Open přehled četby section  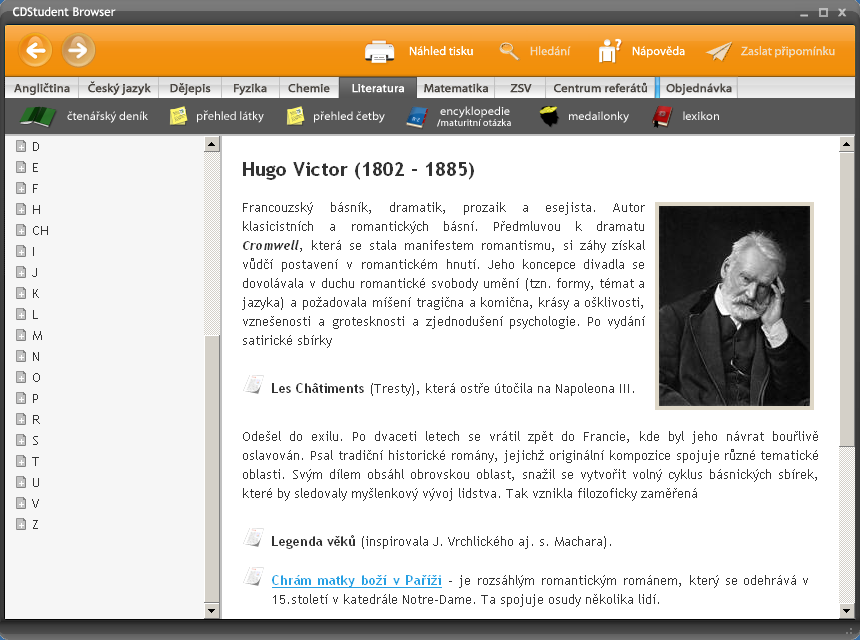pos(349,116)
